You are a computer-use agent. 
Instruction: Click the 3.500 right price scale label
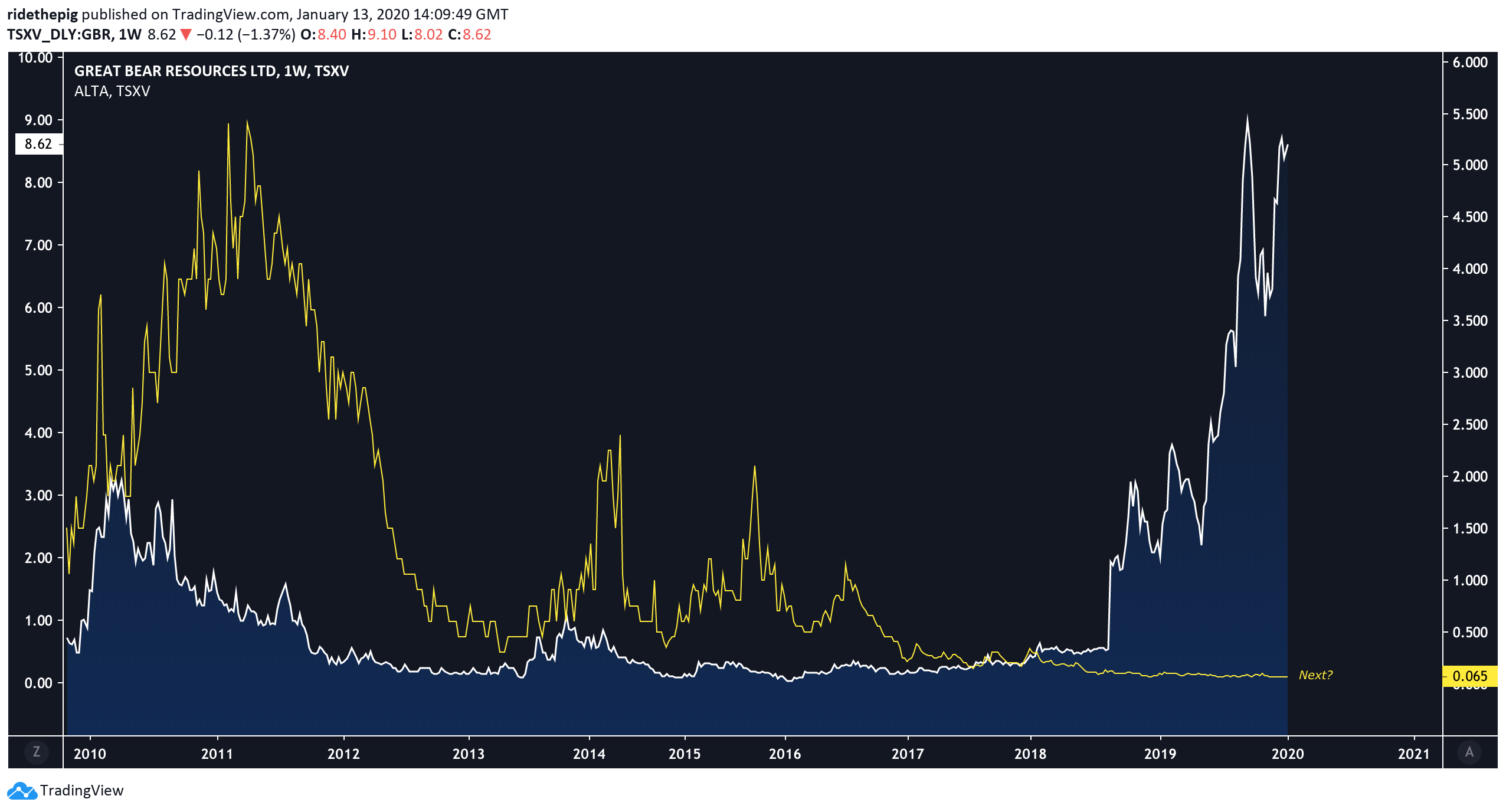[x=1470, y=320]
